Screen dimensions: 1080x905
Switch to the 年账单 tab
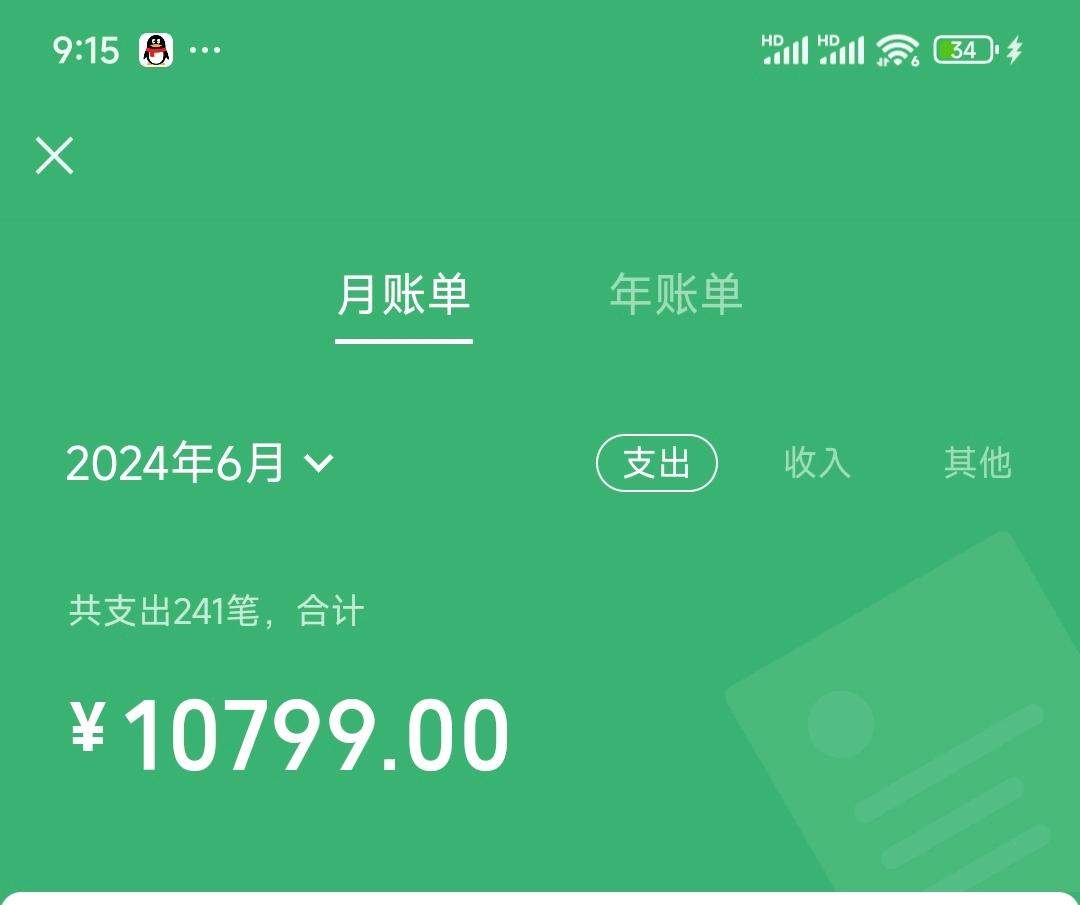(676, 295)
